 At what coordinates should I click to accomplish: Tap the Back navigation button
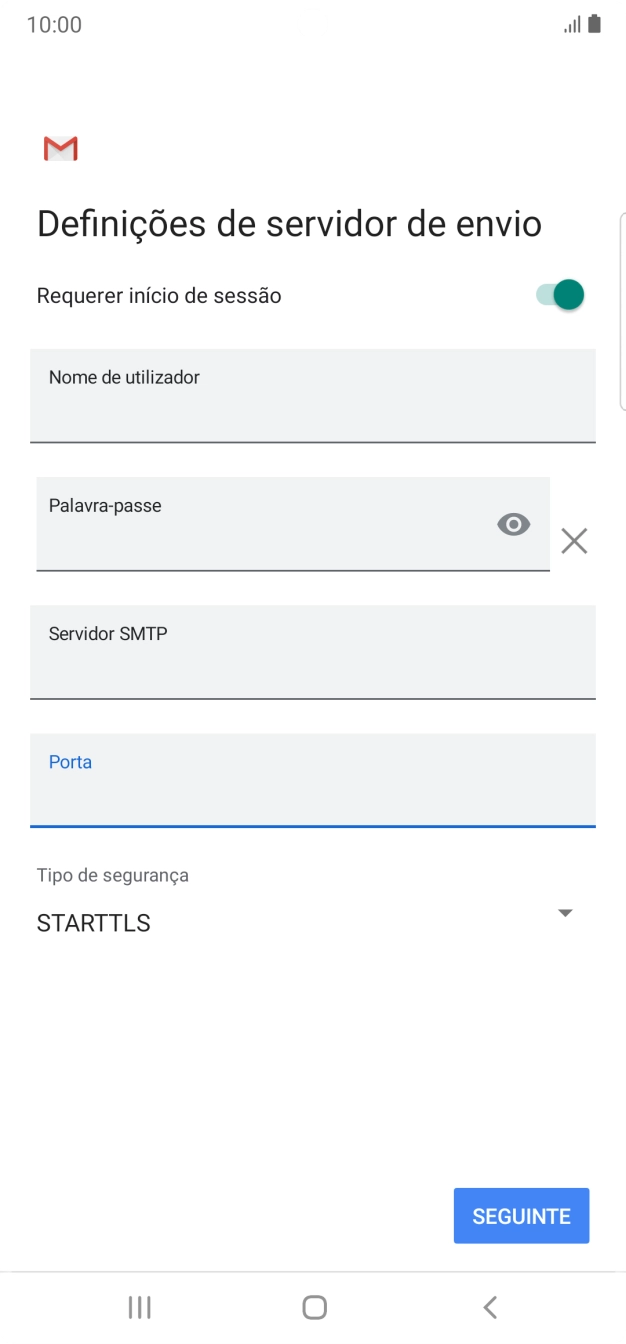click(489, 1306)
